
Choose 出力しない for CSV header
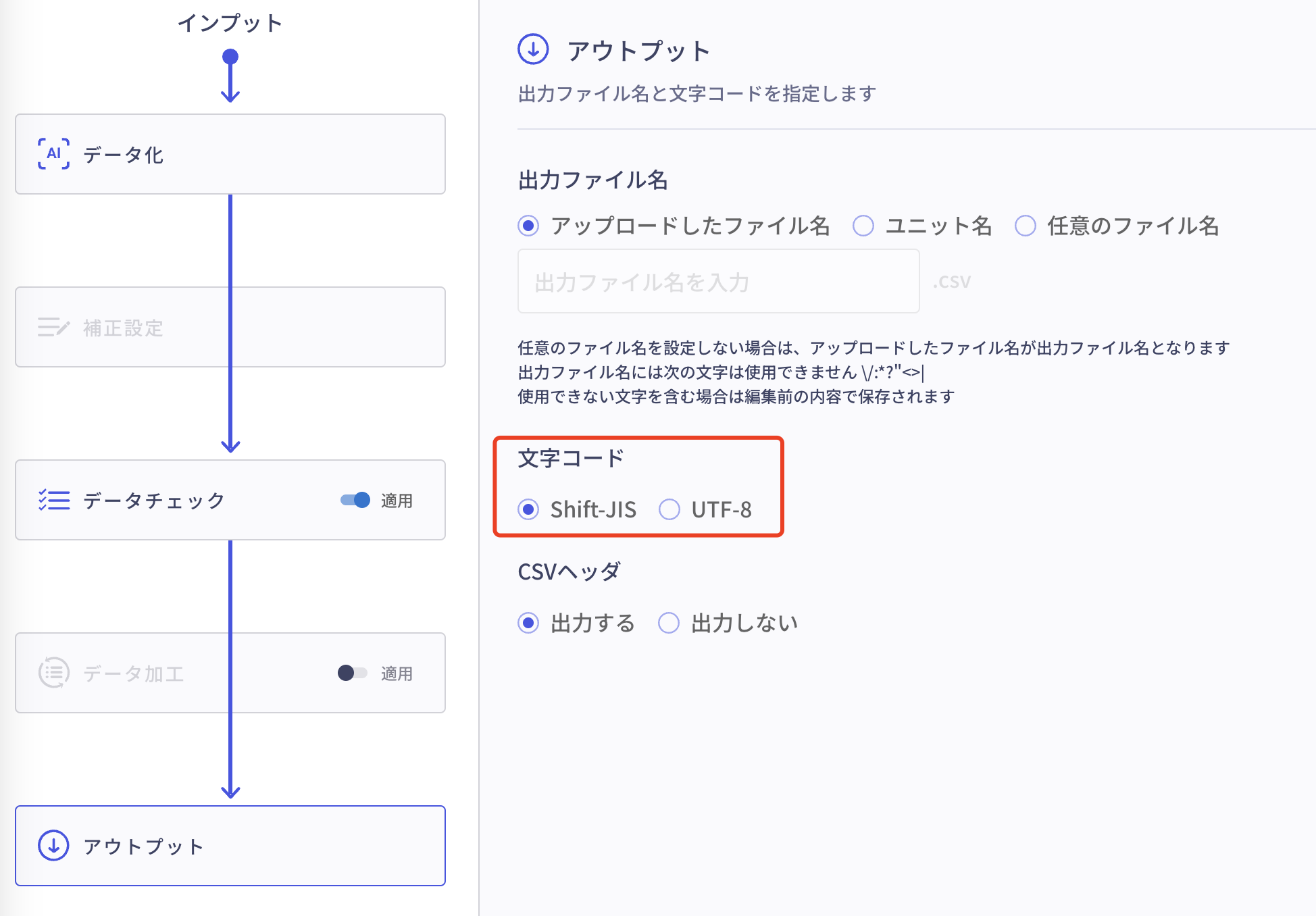tap(669, 623)
